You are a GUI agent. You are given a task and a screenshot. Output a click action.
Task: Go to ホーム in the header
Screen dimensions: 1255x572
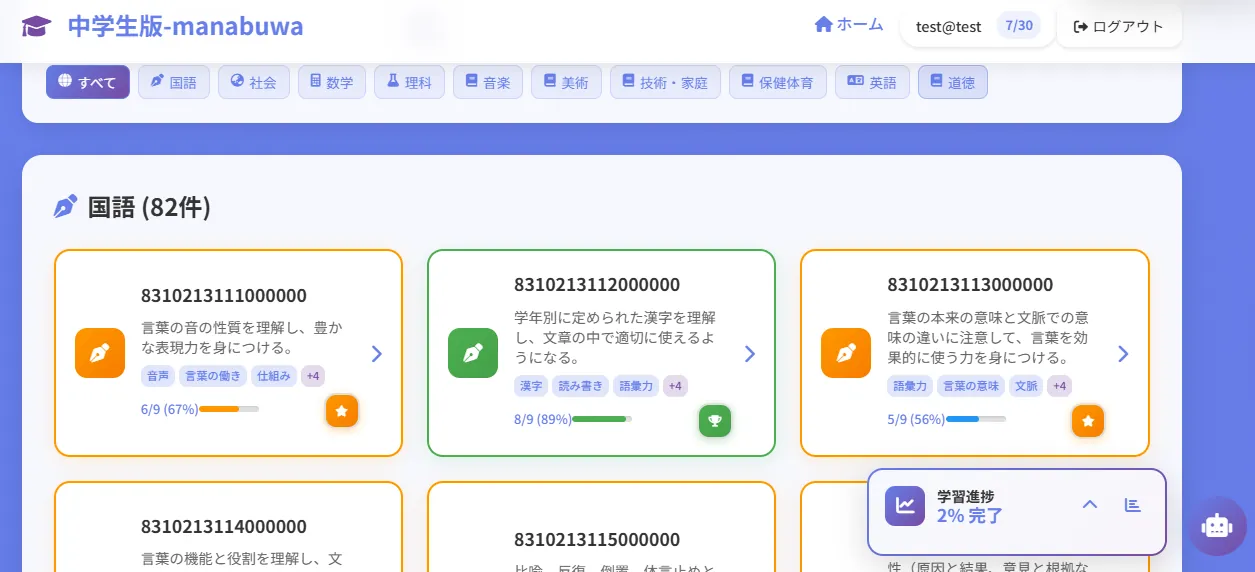click(849, 25)
